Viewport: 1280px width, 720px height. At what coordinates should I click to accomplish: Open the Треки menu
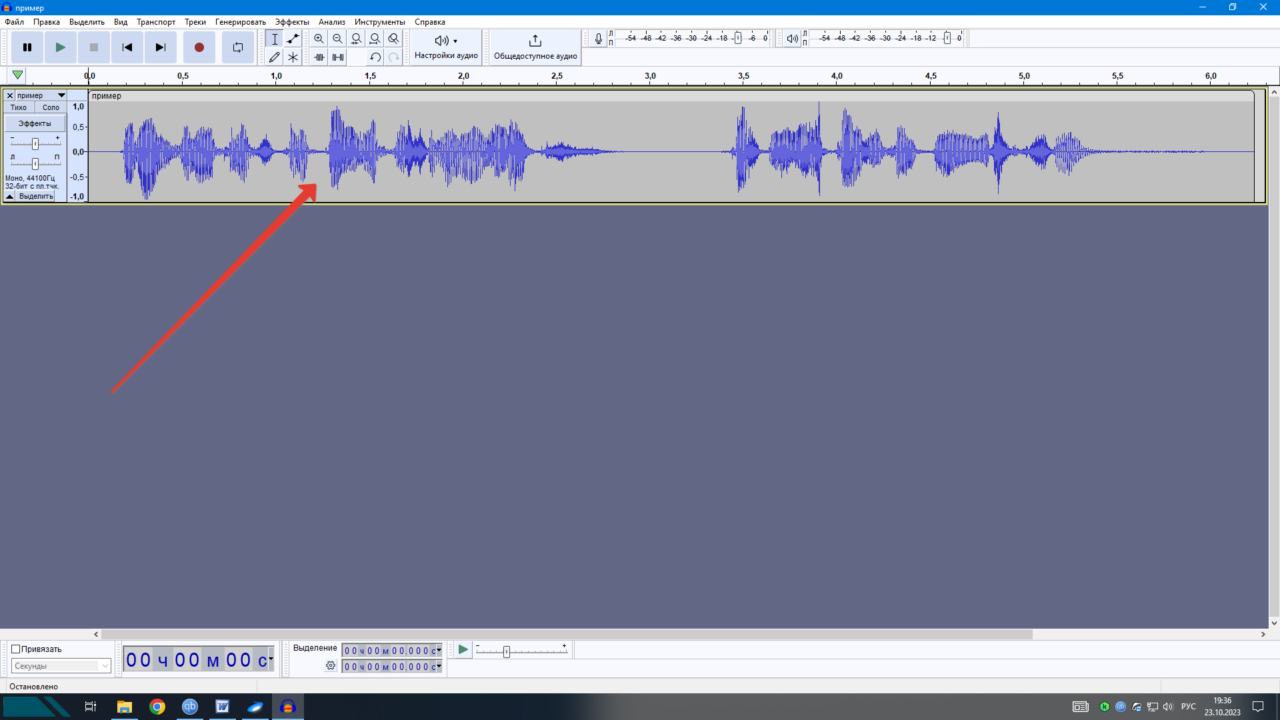[195, 21]
